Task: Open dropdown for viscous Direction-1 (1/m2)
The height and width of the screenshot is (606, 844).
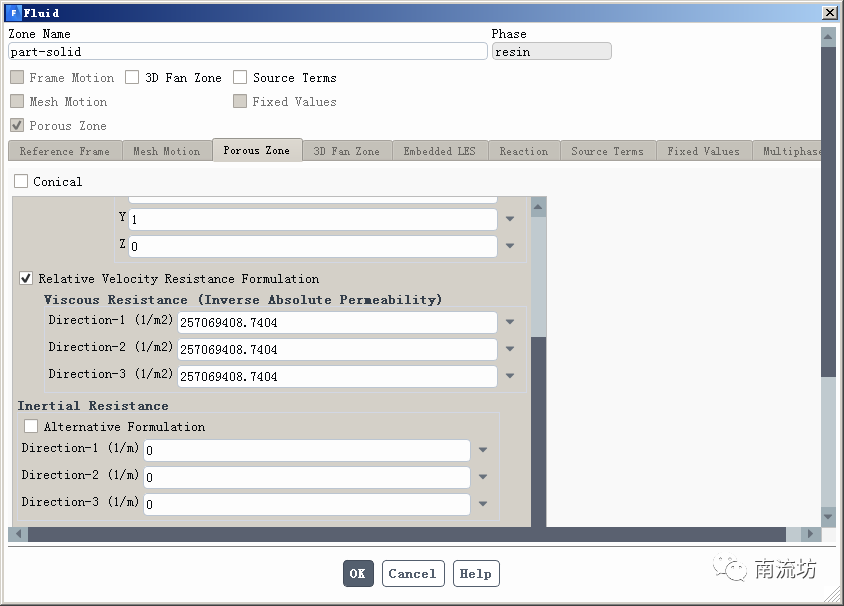Action: point(510,322)
